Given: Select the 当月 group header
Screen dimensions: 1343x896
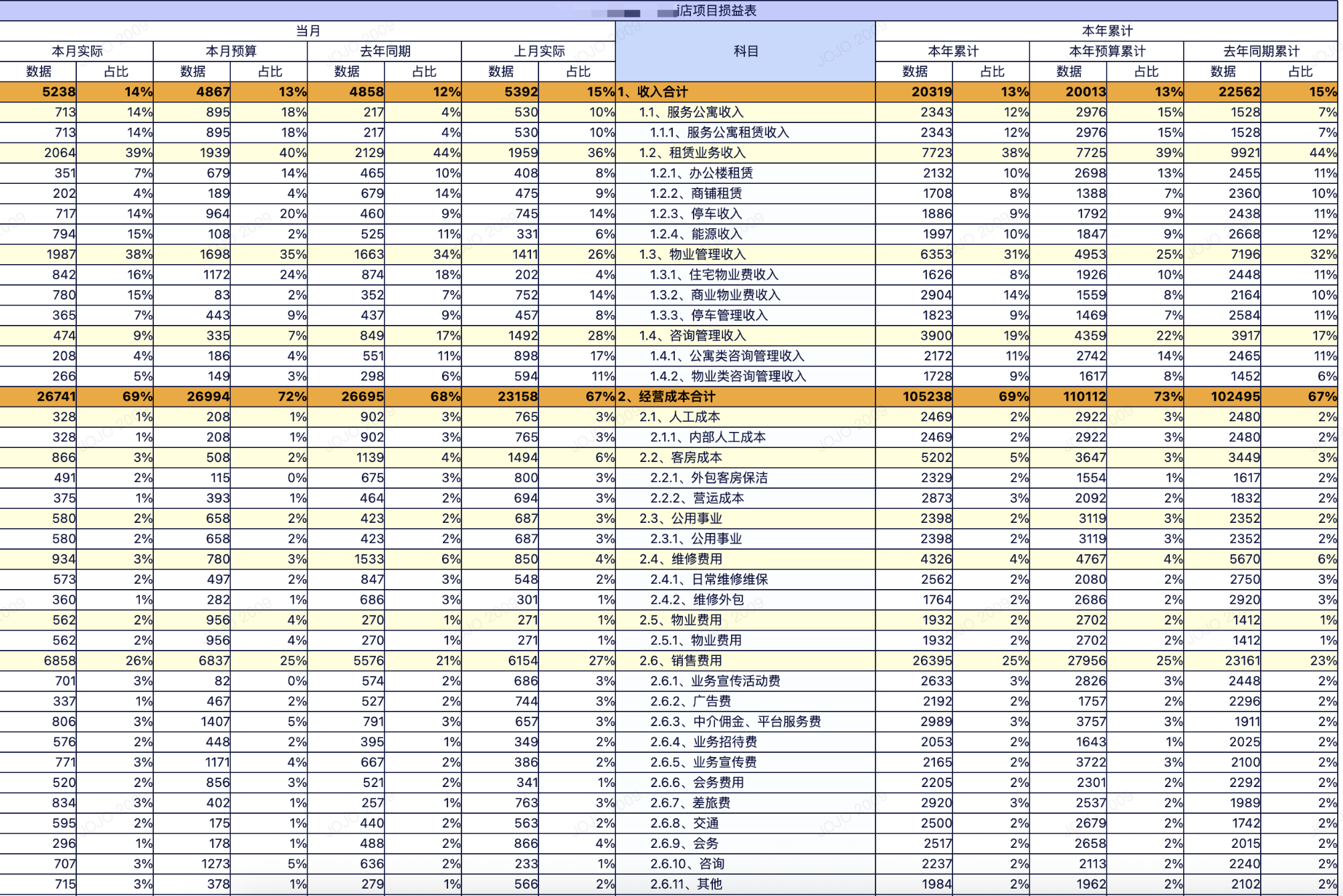Looking at the screenshot, I should tap(308, 31).
